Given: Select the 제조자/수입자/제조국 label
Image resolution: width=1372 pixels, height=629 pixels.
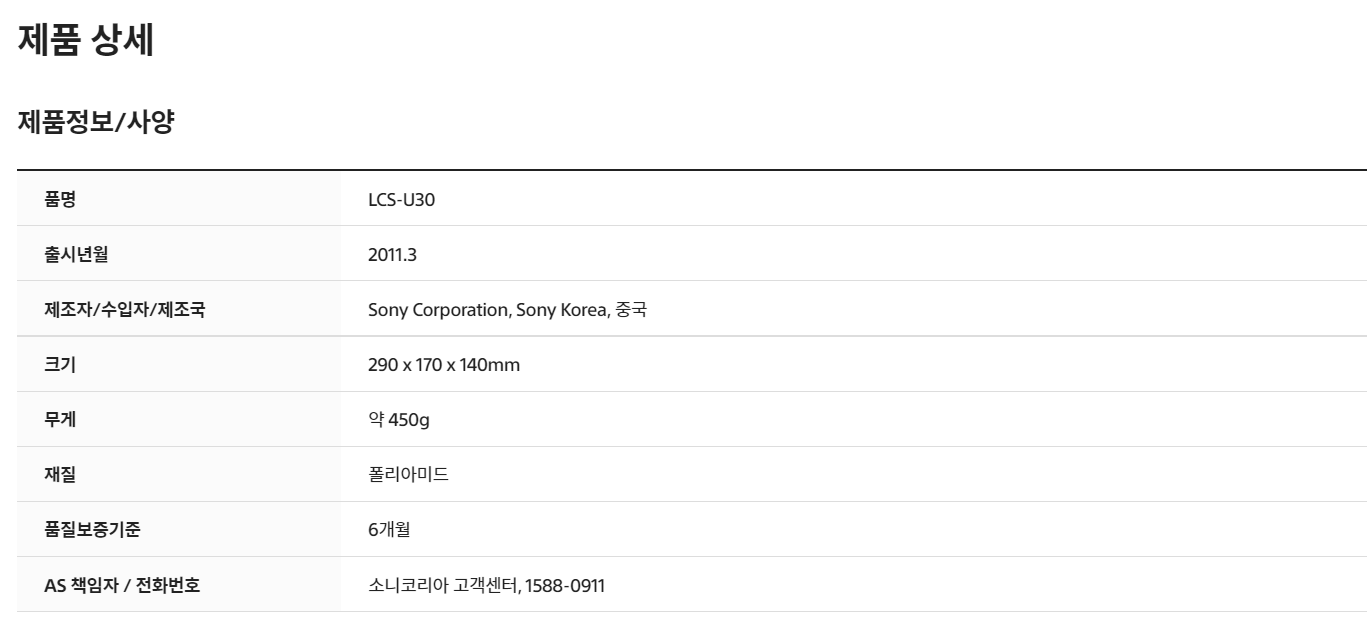Looking at the screenshot, I should click(125, 309).
